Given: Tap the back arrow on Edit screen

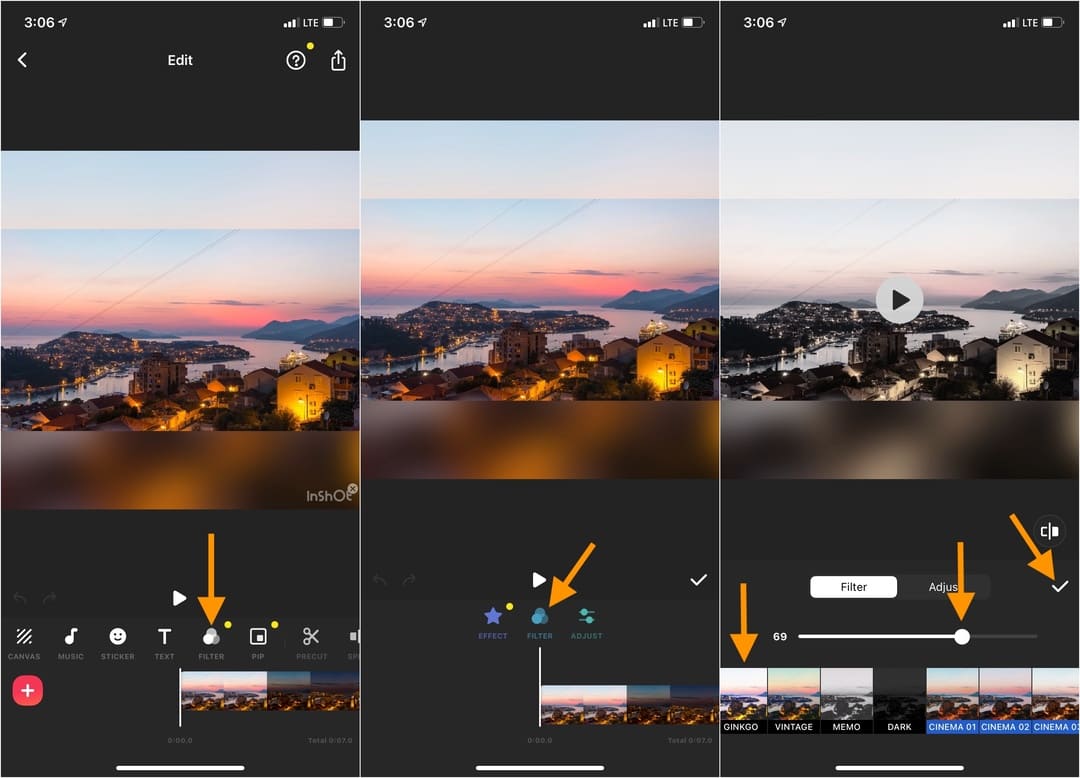Looking at the screenshot, I should [x=22, y=60].
